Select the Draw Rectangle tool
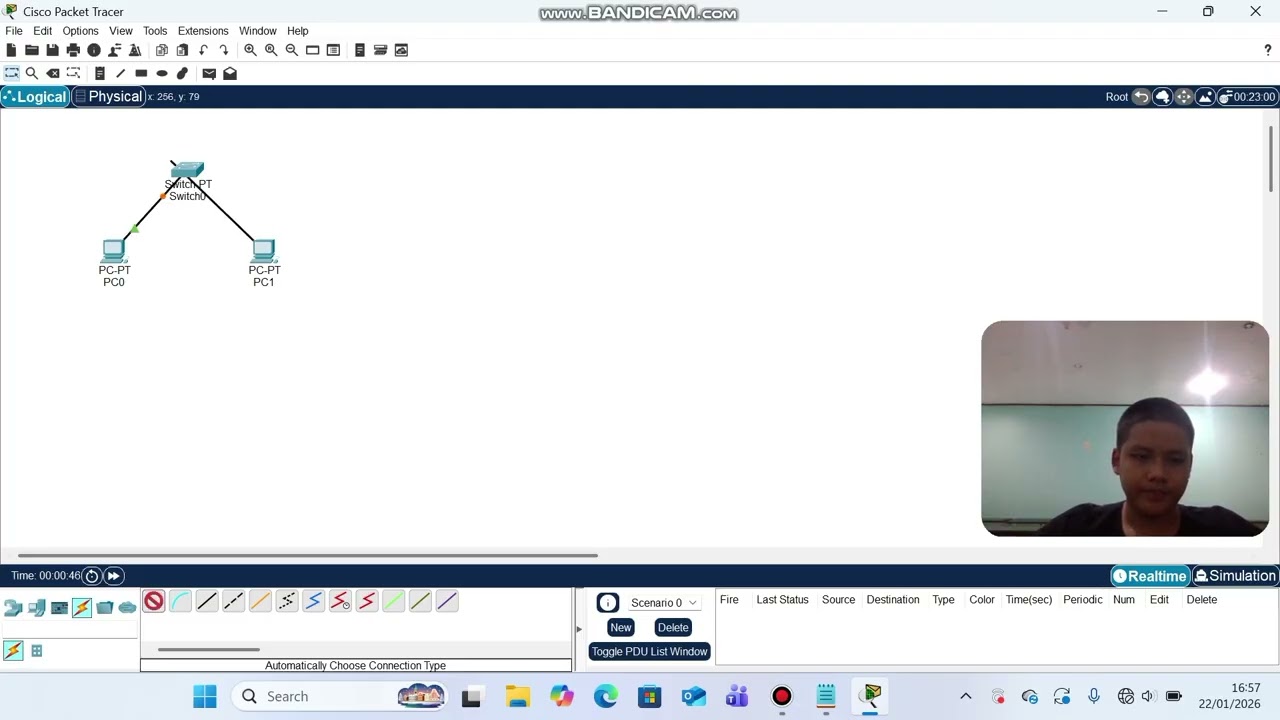The width and height of the screenshot is (1280, 720). tap(141, 73)
